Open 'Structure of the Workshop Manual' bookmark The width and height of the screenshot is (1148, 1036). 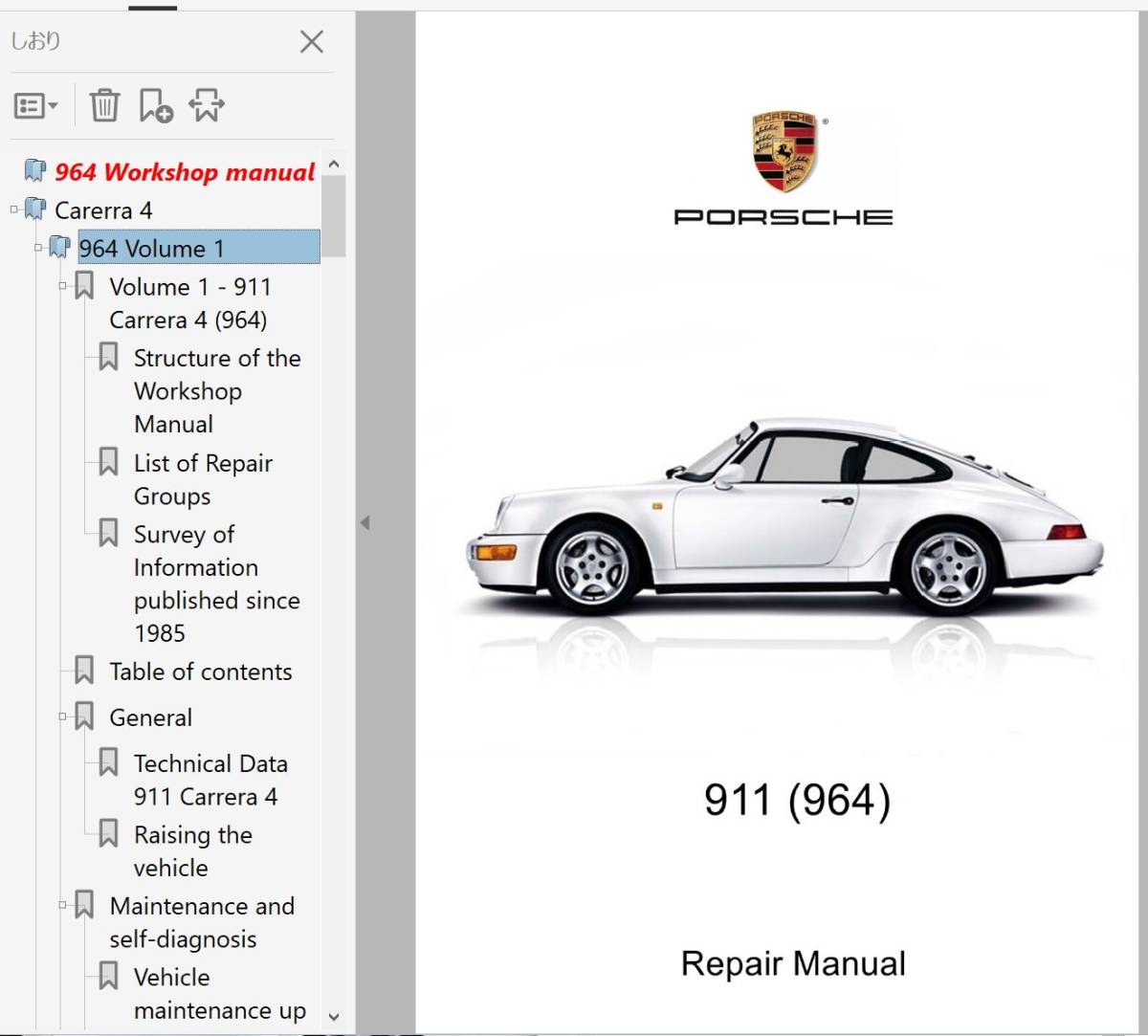click(217, 391)
